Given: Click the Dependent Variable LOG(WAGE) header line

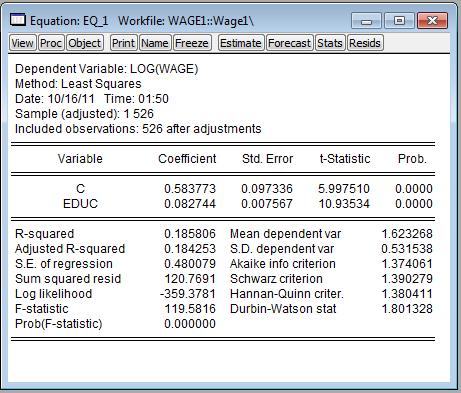Looking at the screenshot, I should pyautogui.click(x=107, y=69).
